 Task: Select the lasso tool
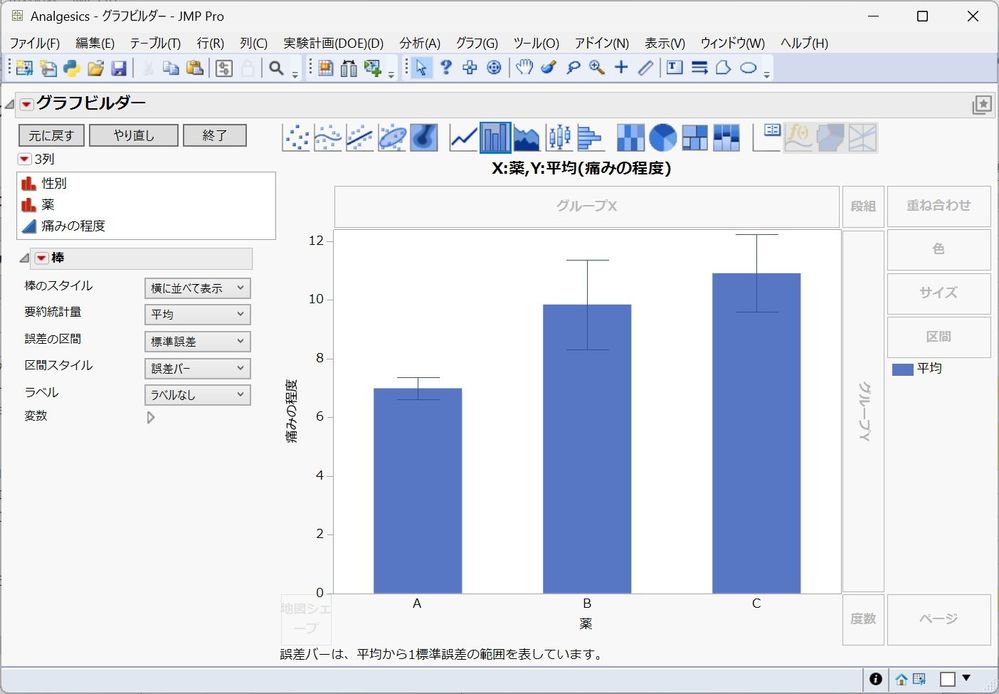(x=573, y=68)
